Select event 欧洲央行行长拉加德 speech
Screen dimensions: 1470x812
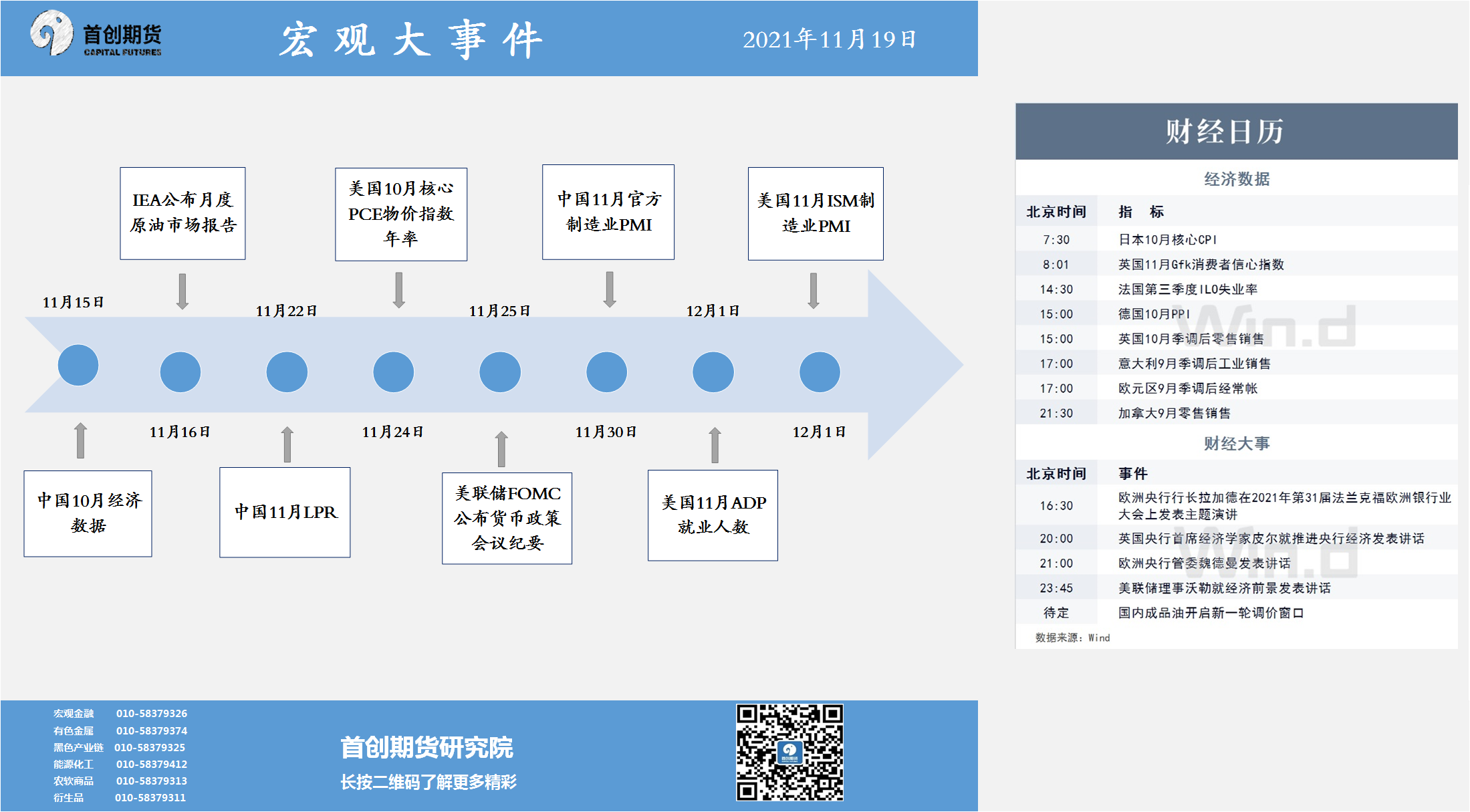1237,505
